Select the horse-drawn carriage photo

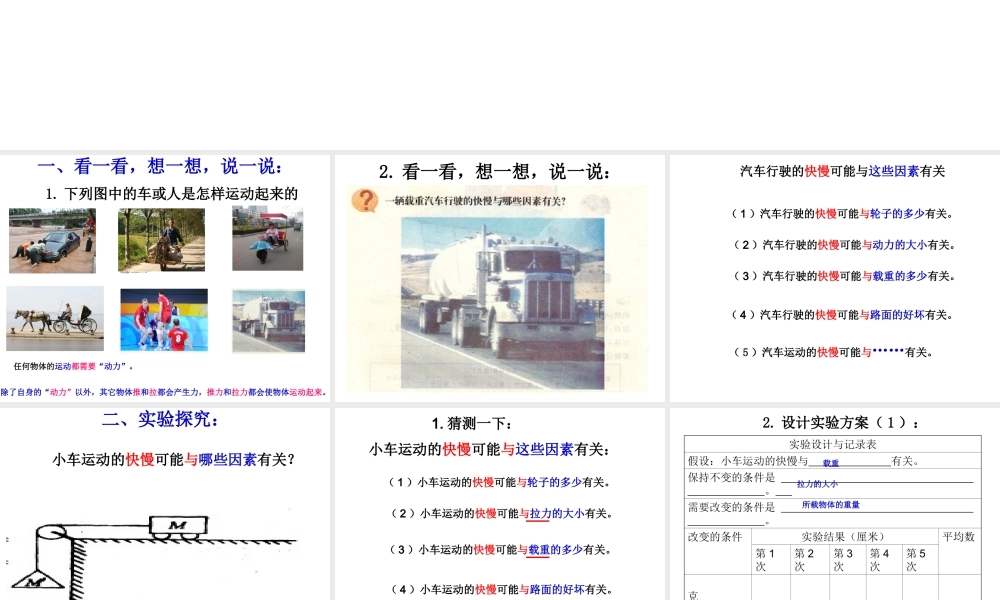coord(55,319)
